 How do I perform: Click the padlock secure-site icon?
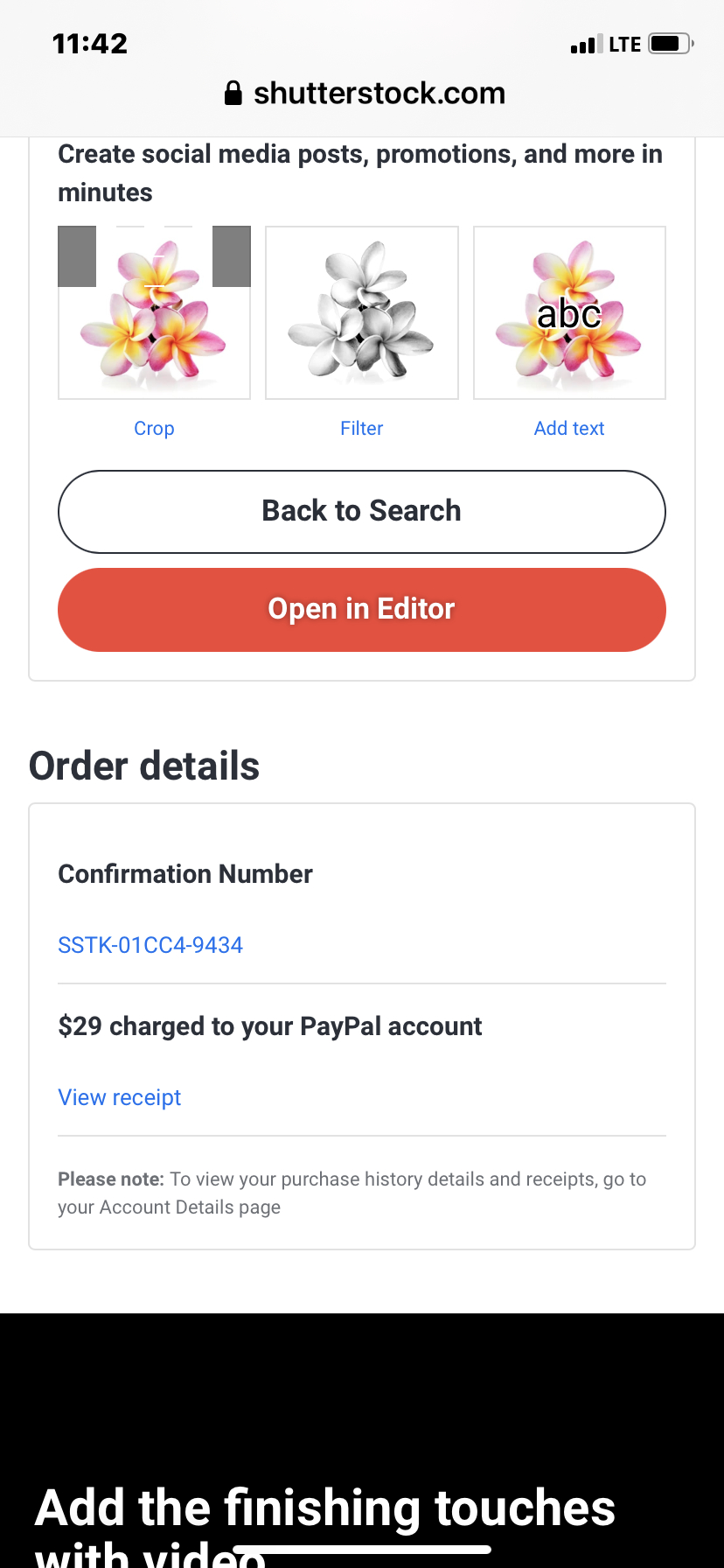(x=233, y=93)
